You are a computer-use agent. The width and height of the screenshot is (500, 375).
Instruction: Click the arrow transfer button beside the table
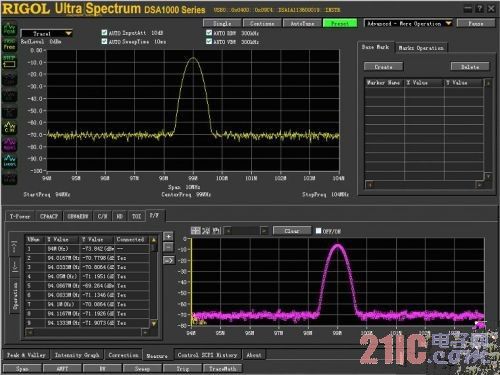point(169,260)
